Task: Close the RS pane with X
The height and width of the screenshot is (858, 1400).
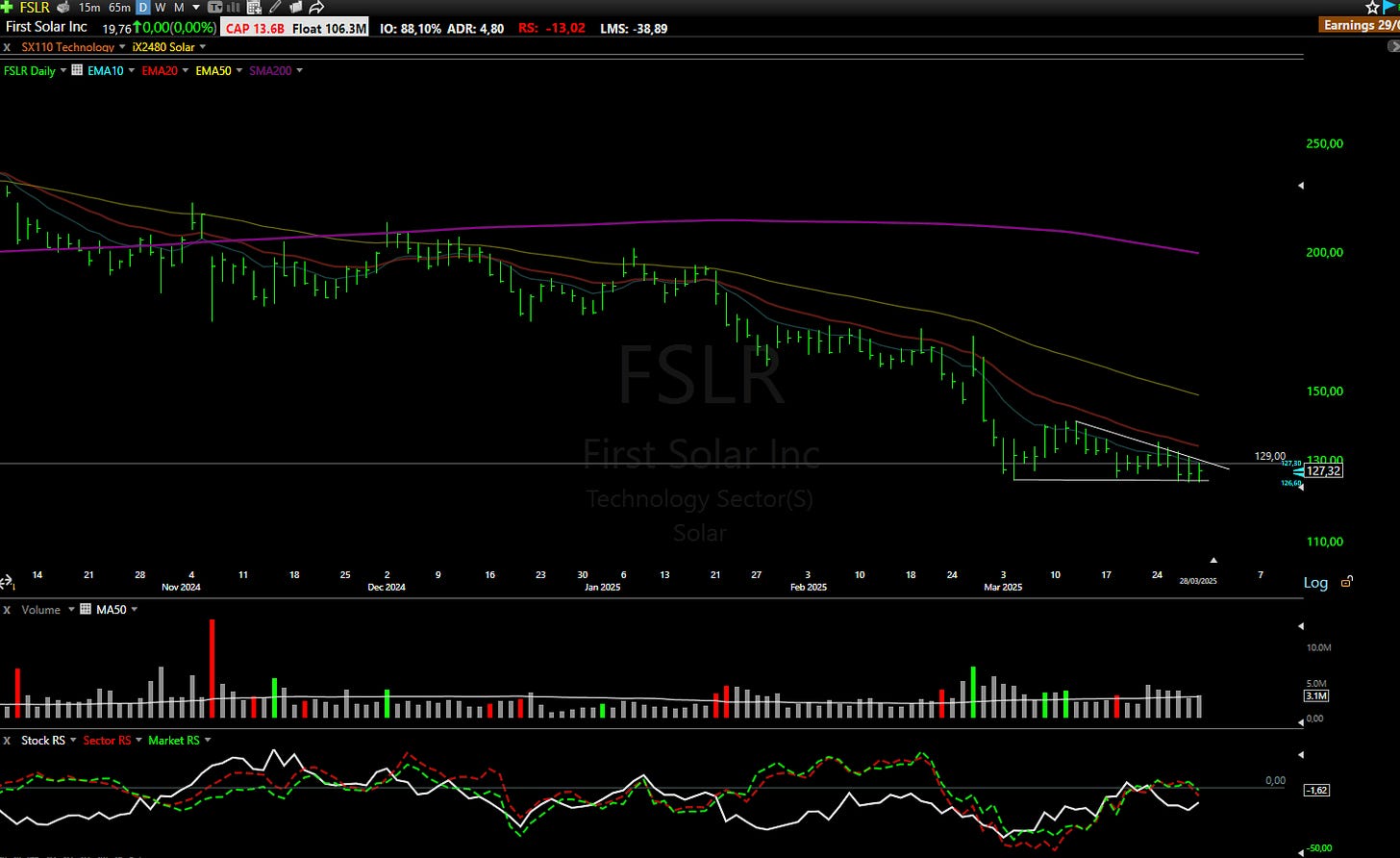Action: (x=8, y=741)
